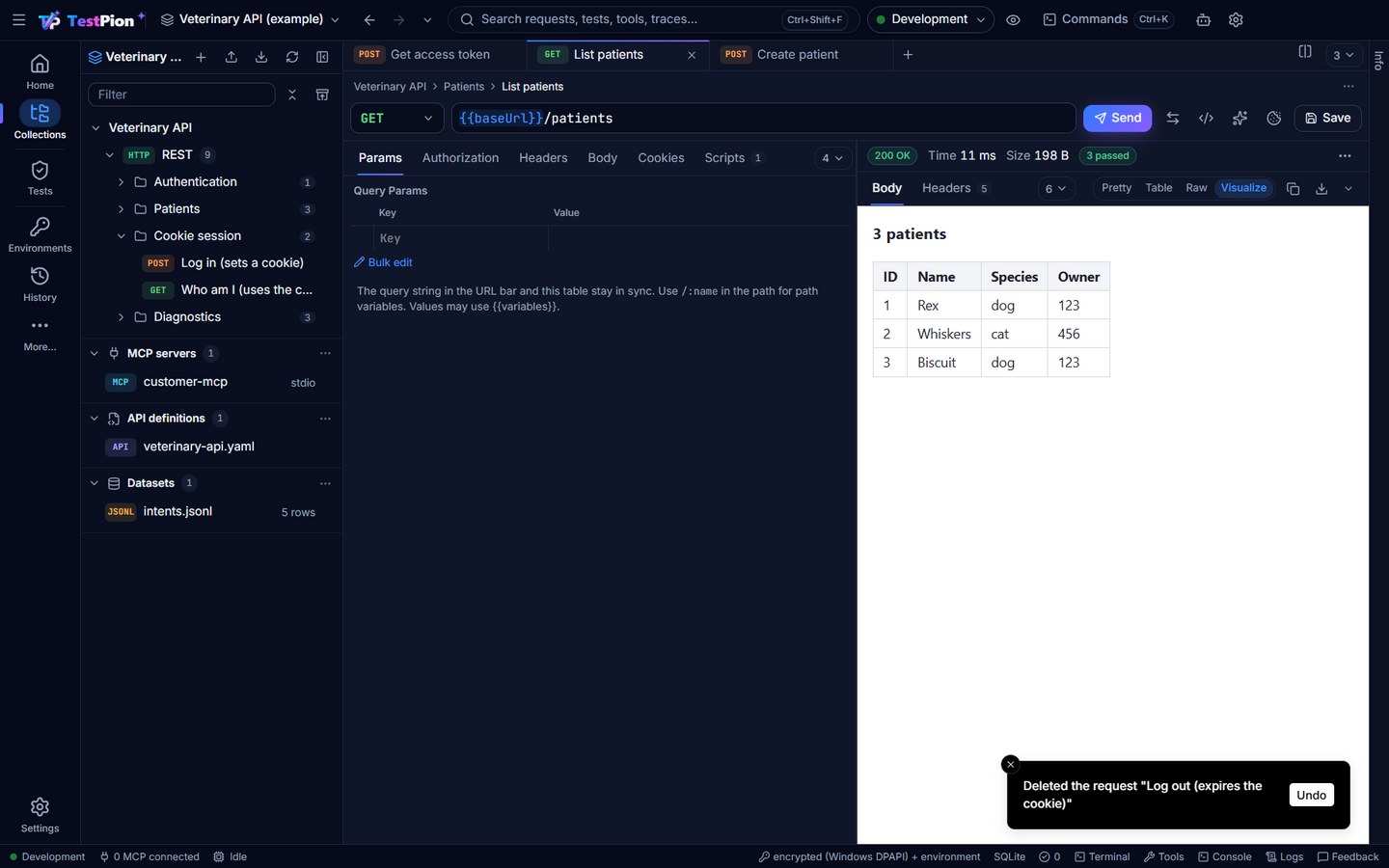The height and width of the screenshot is (868, 1389).
Task: Open the Development environment dropdown
Action: click(930, 19)
